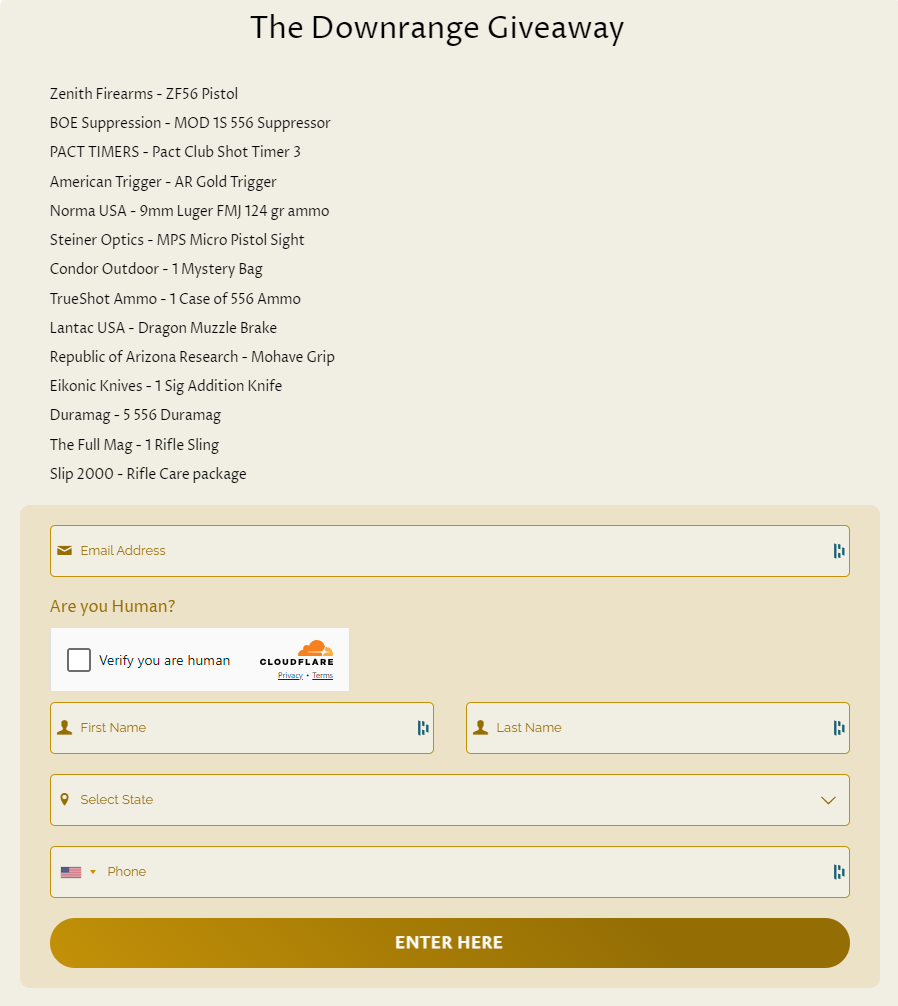Focus the Email Address input field
898x1006 pixels.
coord(450,550)
